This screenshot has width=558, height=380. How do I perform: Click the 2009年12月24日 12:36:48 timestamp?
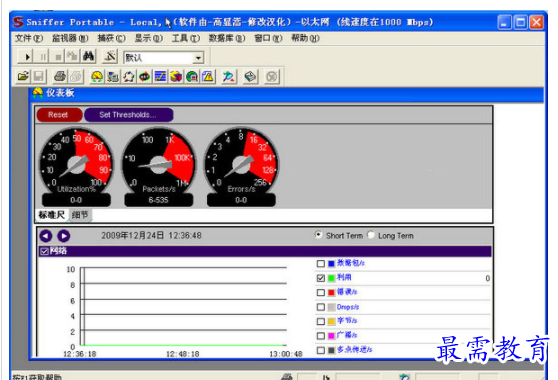click(x=151, y=236)
